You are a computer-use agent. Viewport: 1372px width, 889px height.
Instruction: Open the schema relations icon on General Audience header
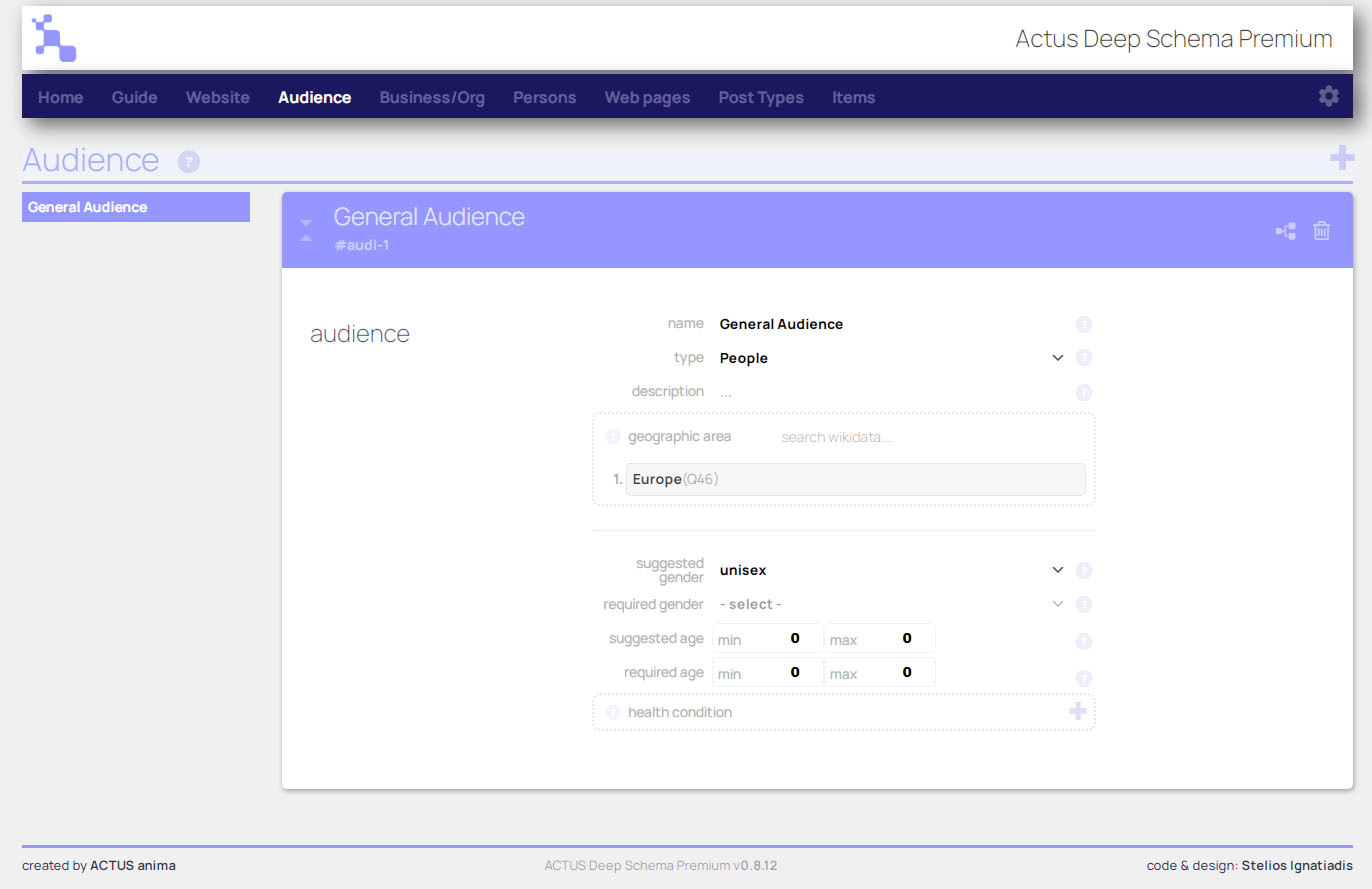pos(1285,230)
